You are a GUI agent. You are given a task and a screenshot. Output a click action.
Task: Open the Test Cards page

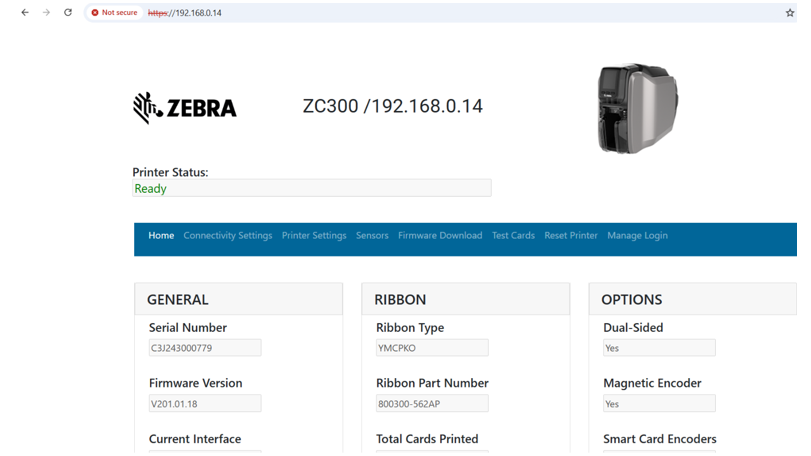point(513,236)
